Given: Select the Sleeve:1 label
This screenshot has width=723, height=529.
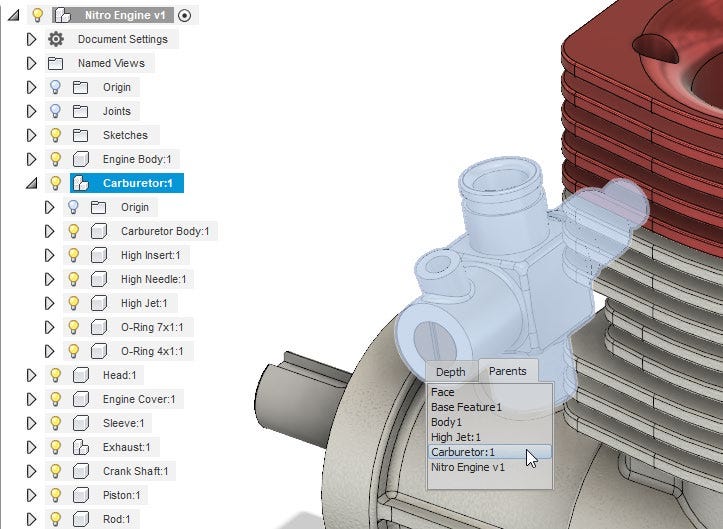Looking at the screenshot, I should coord(124,423).
